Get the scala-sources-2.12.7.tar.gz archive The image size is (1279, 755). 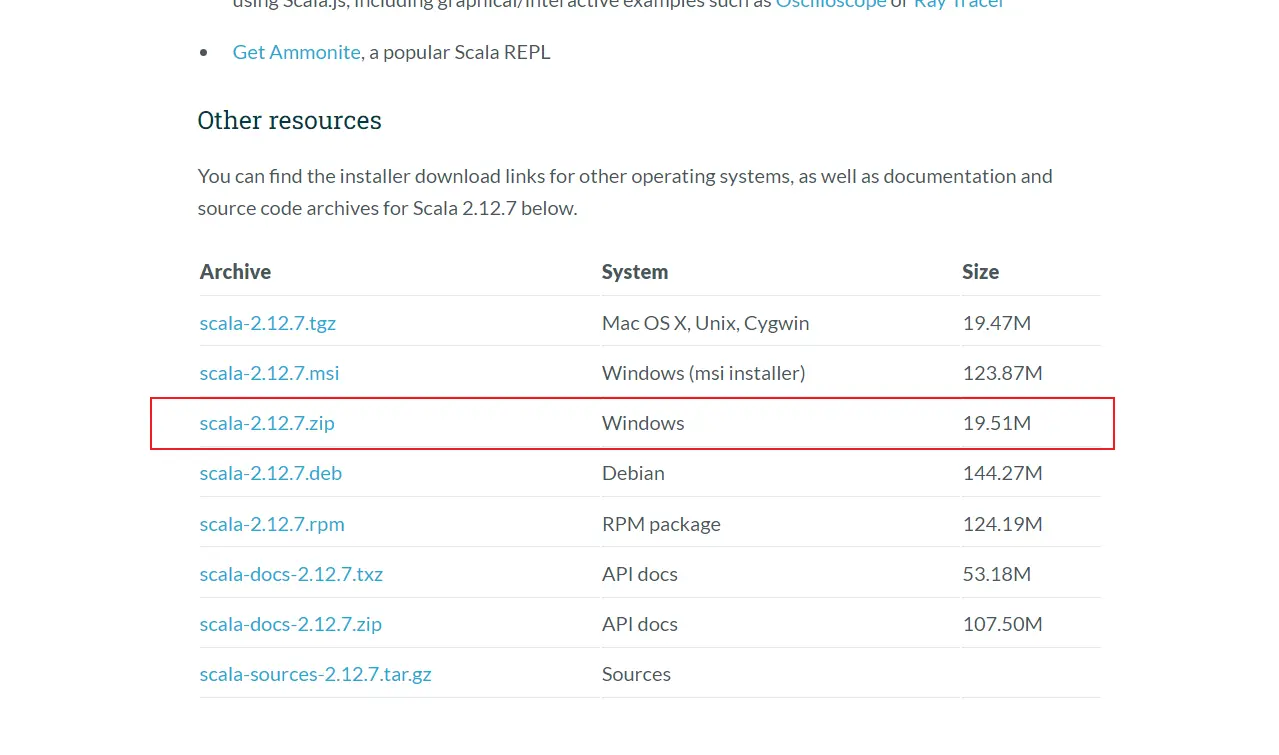pyautogui.click(x=315, y=674)
